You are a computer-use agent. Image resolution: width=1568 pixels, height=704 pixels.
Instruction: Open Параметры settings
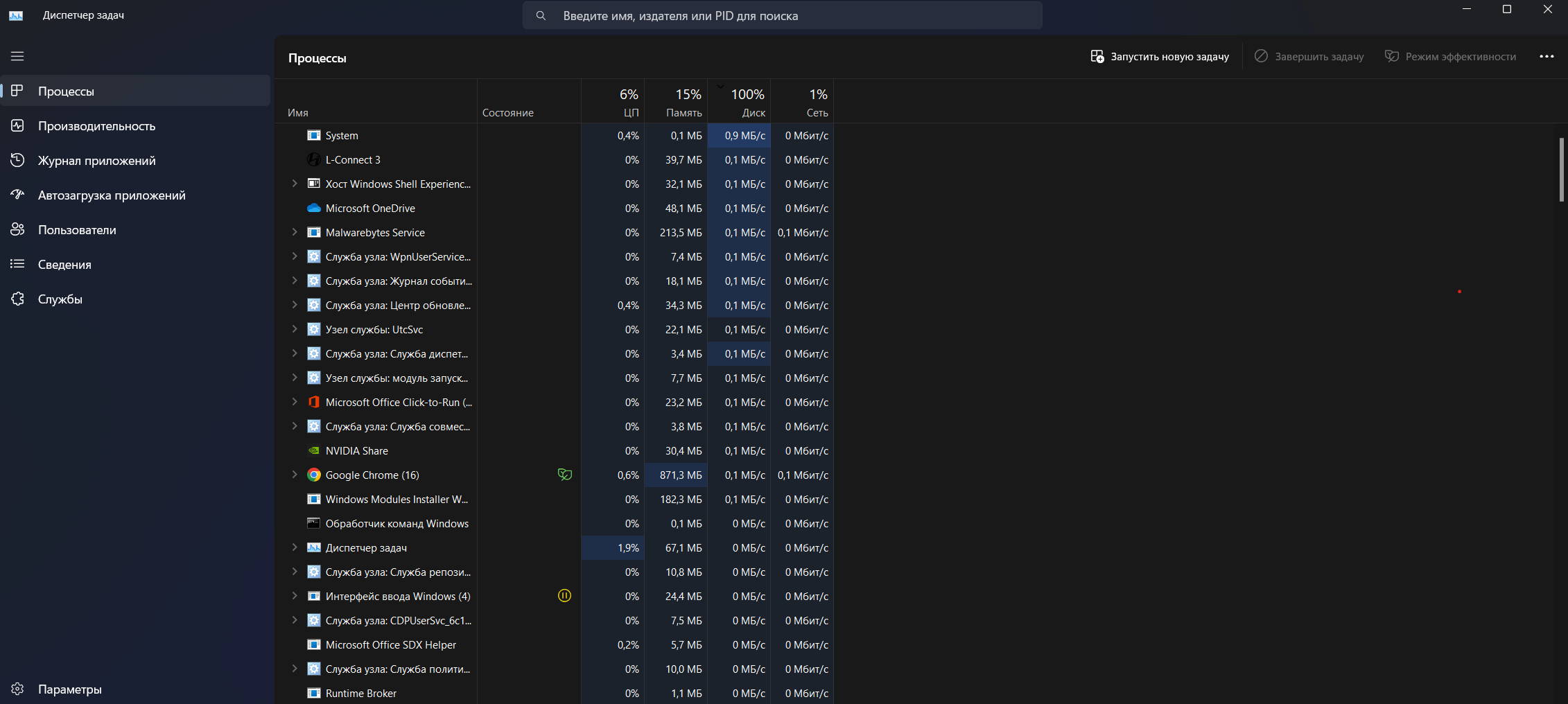point(136,689)
